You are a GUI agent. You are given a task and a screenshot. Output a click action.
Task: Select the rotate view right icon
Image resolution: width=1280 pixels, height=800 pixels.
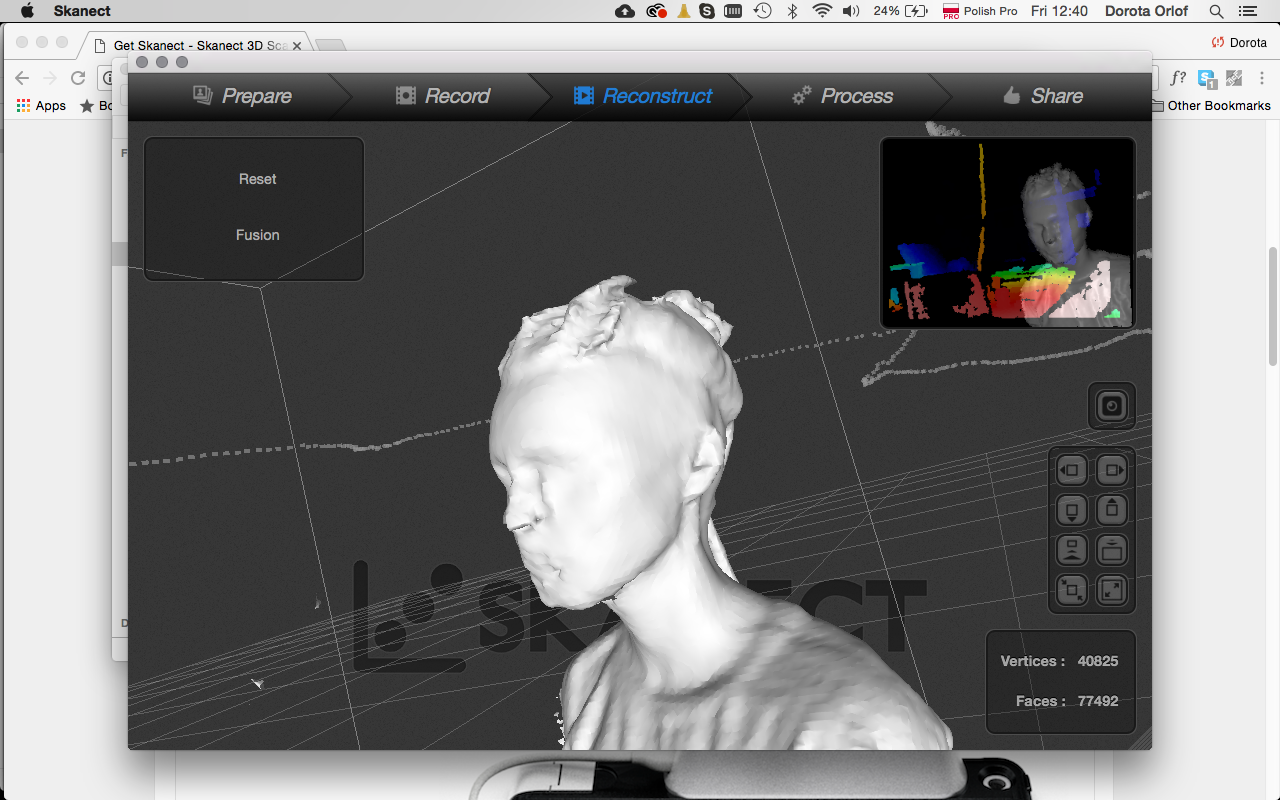pos(1112,469)
